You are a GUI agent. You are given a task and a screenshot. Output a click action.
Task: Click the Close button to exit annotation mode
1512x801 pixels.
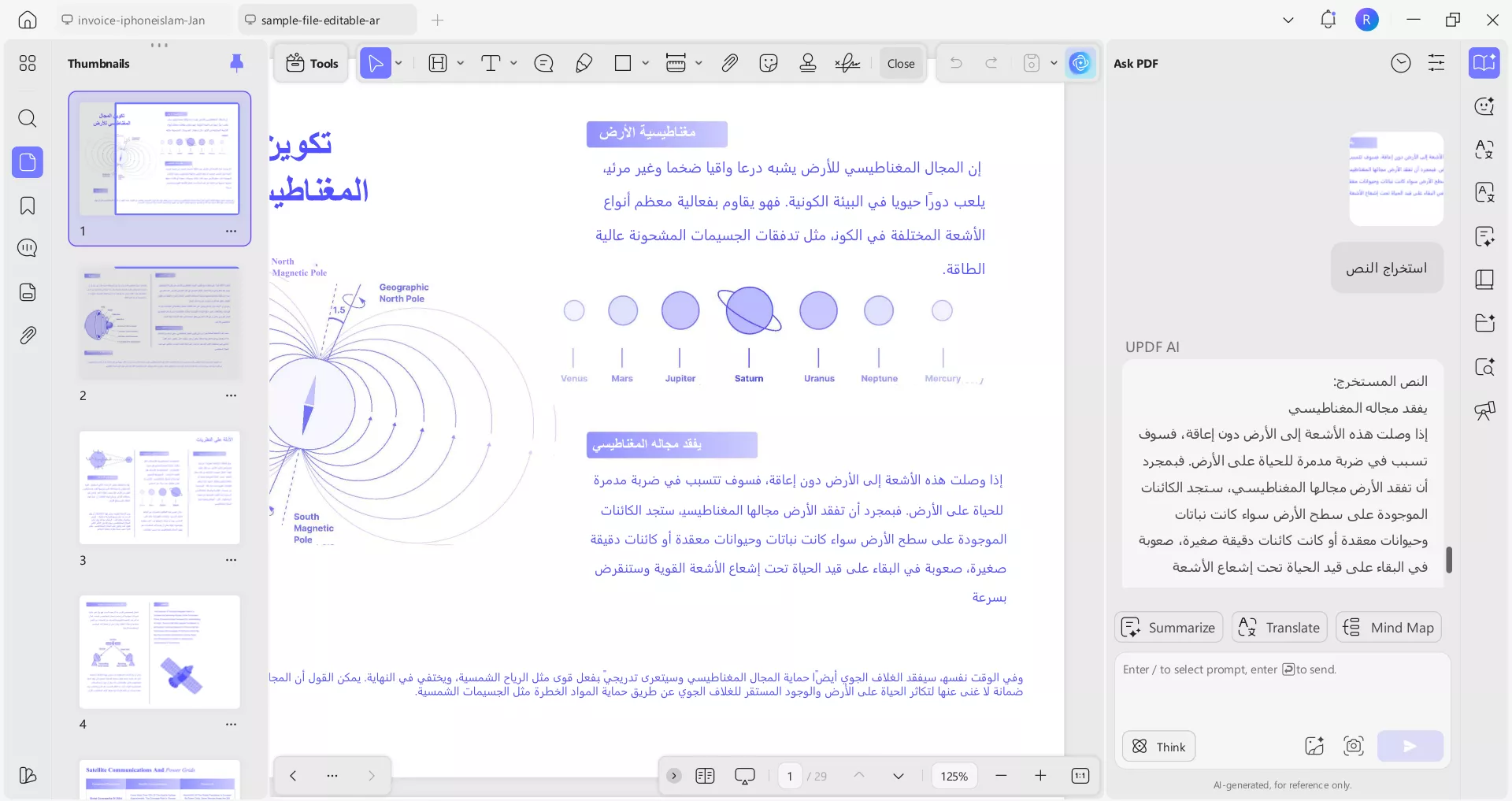(900, 63)
